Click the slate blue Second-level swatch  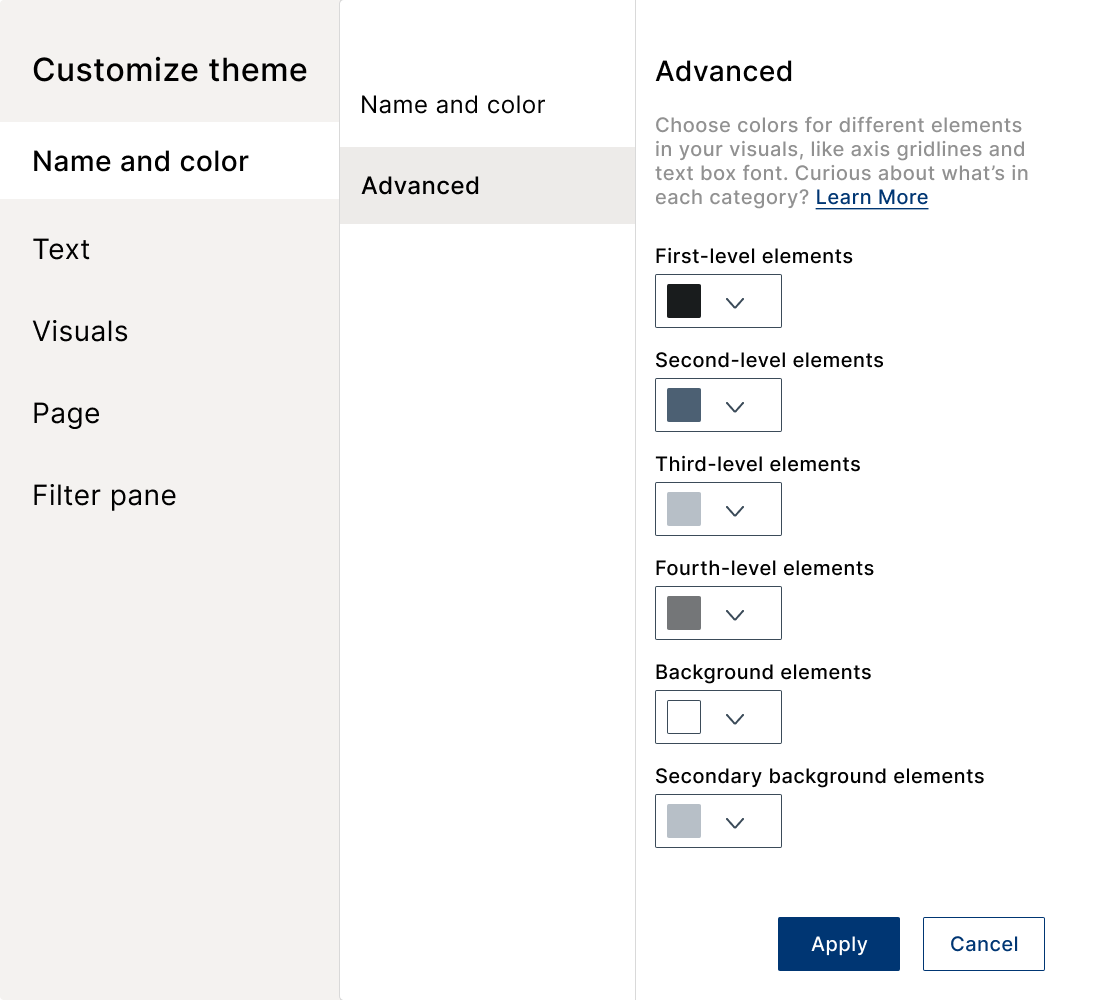coord(684,405)
